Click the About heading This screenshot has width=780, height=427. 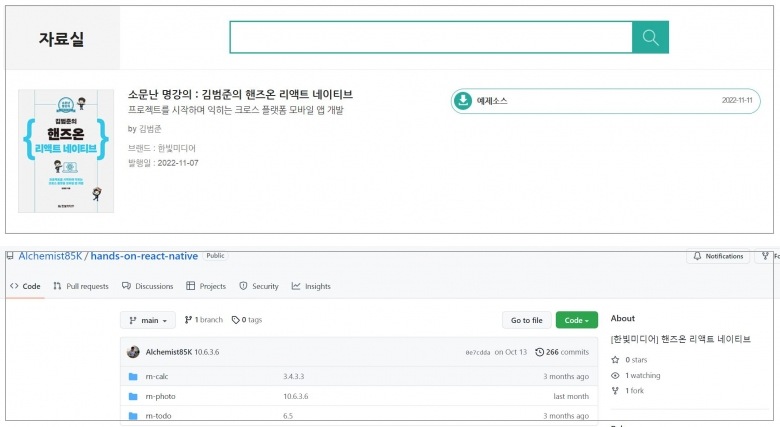[x=623, y=319]
